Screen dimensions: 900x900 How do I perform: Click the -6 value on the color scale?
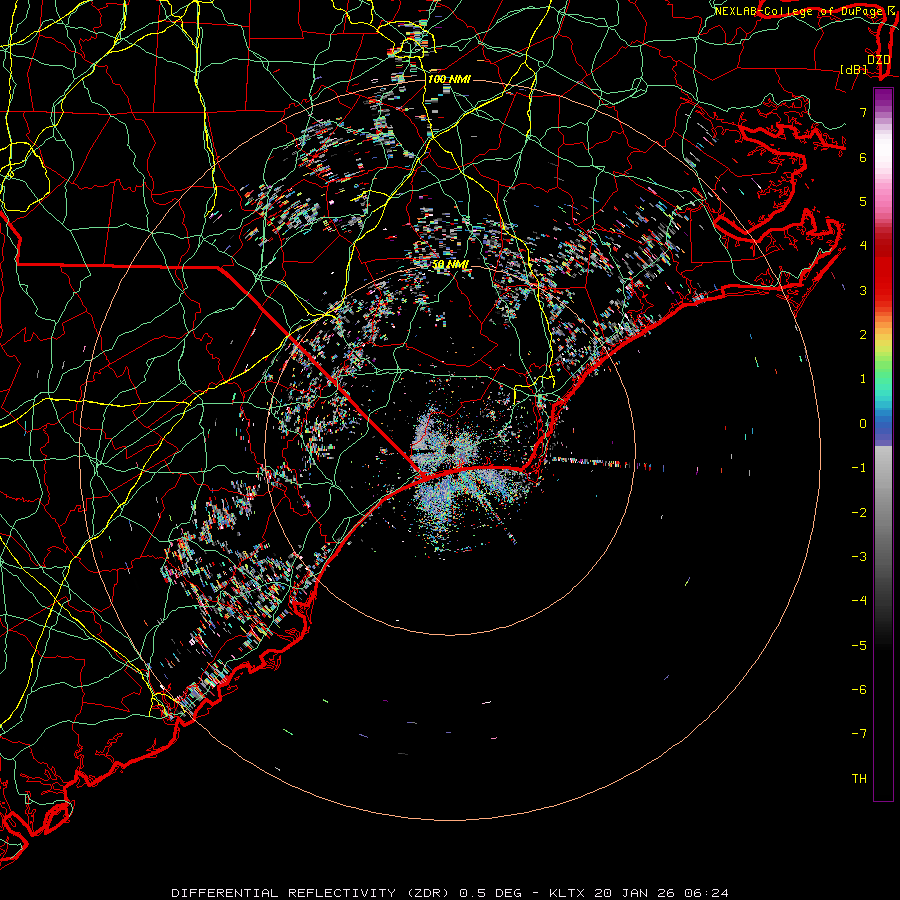pyautogui.click(x=859, y=690)
